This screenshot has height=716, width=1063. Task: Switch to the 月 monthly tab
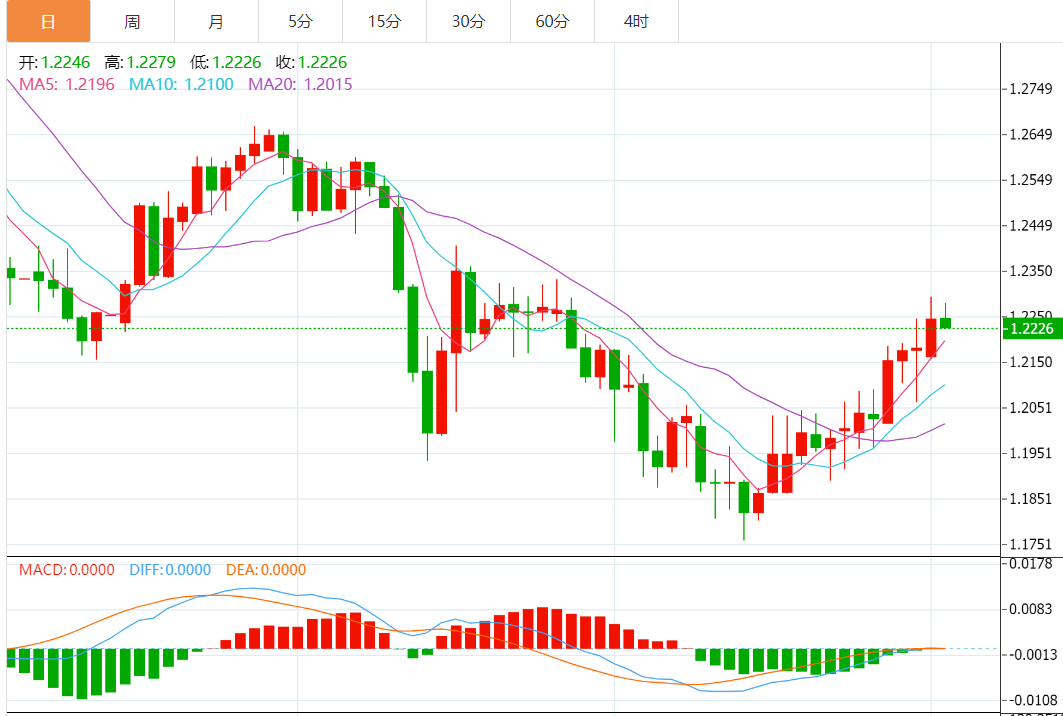pyautogui.click(x=216, y=22)
